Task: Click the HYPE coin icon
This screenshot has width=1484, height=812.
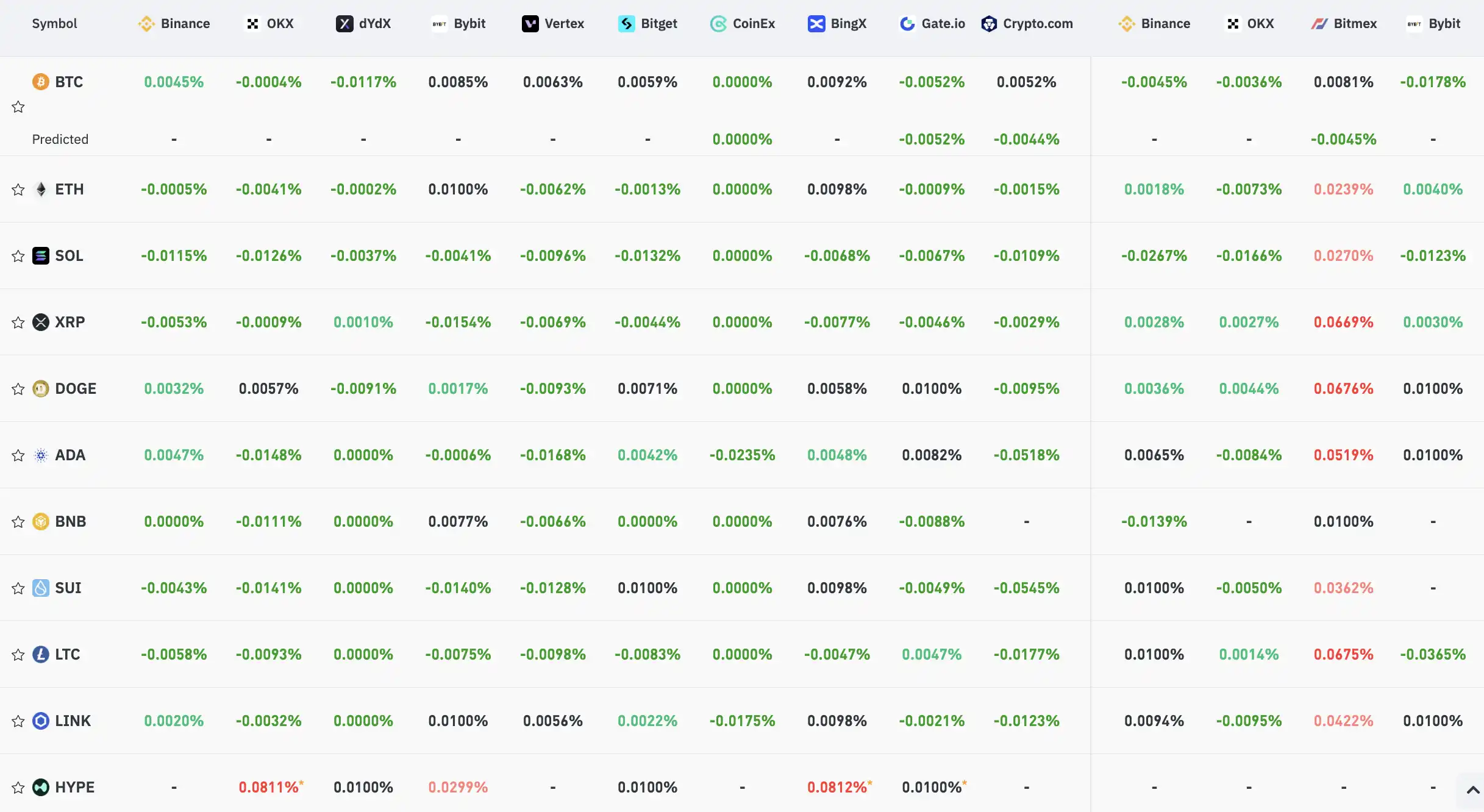Action: click(x=41, y=787)
